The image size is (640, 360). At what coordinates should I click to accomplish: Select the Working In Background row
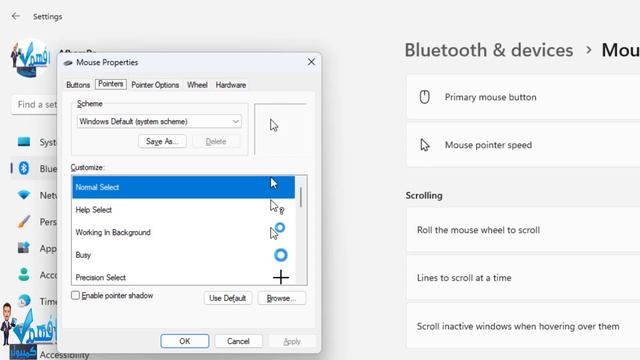point(183,232)
